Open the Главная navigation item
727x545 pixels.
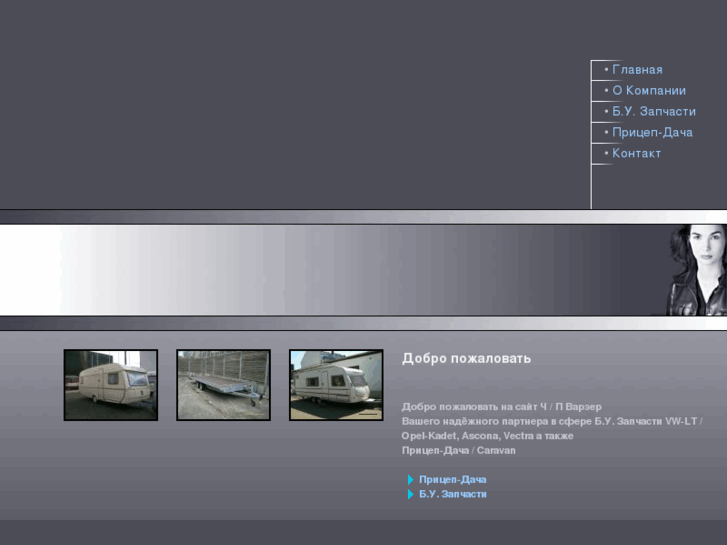coord(637,70)
